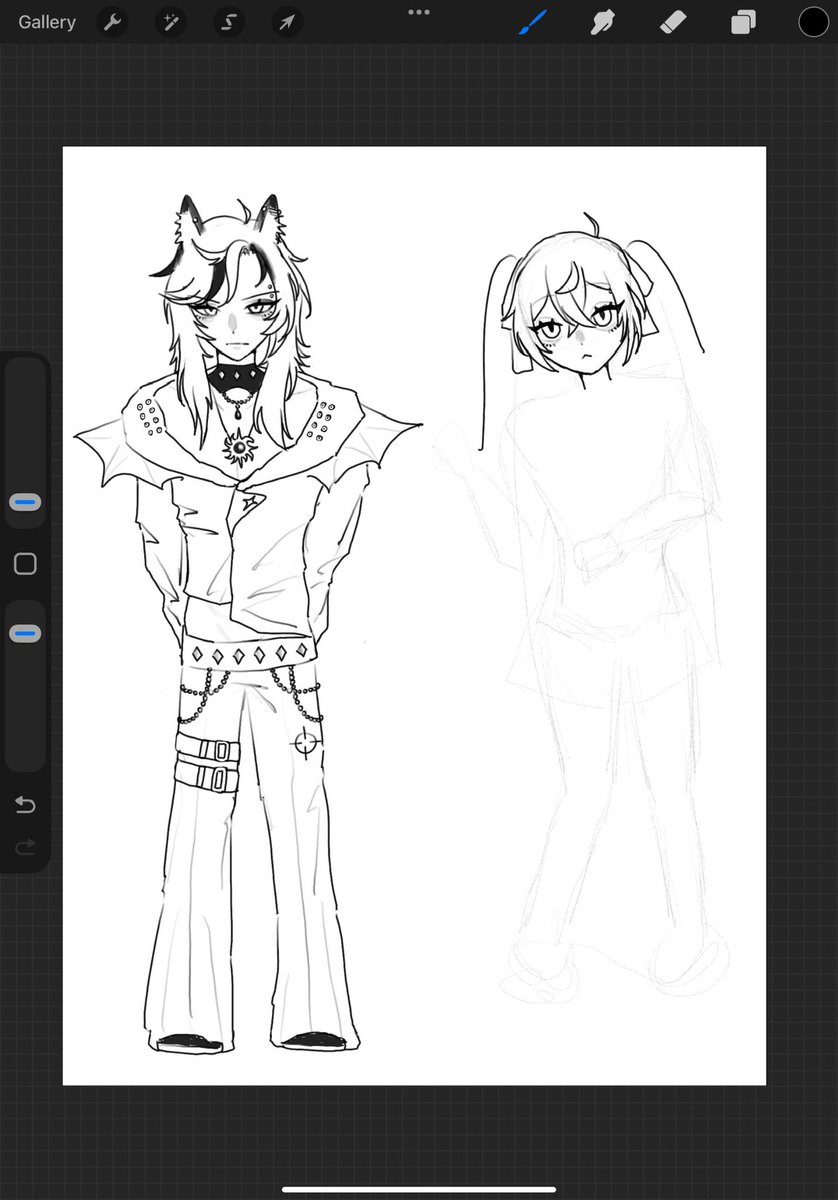This screenshot has width=838, height=1200.
Task: Return to the Gallery
Action: point(47,22)
